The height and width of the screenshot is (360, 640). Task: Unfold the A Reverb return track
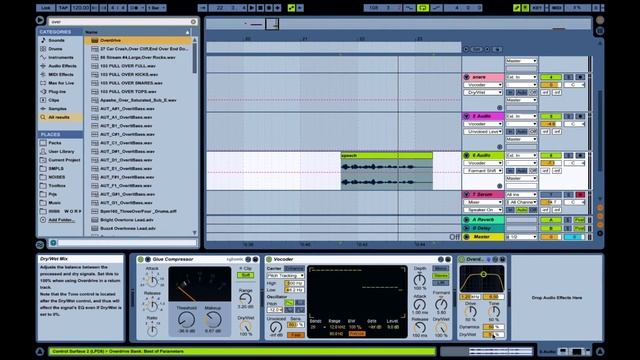(467, 220)
